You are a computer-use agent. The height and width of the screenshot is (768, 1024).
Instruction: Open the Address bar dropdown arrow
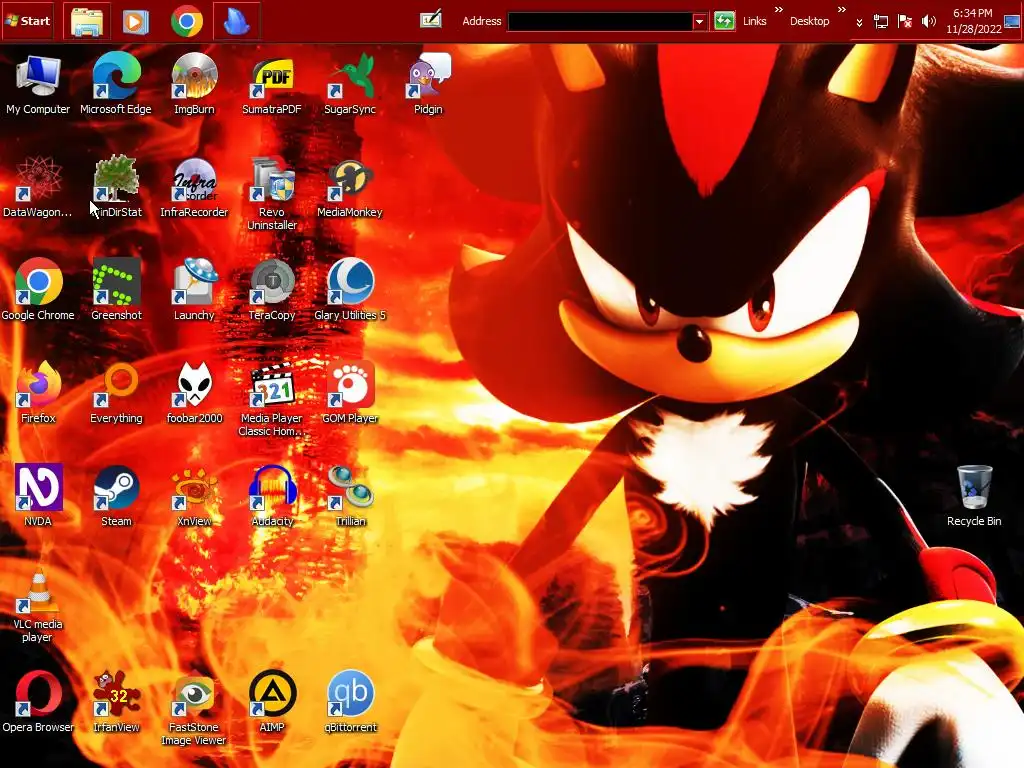(699, 22)
